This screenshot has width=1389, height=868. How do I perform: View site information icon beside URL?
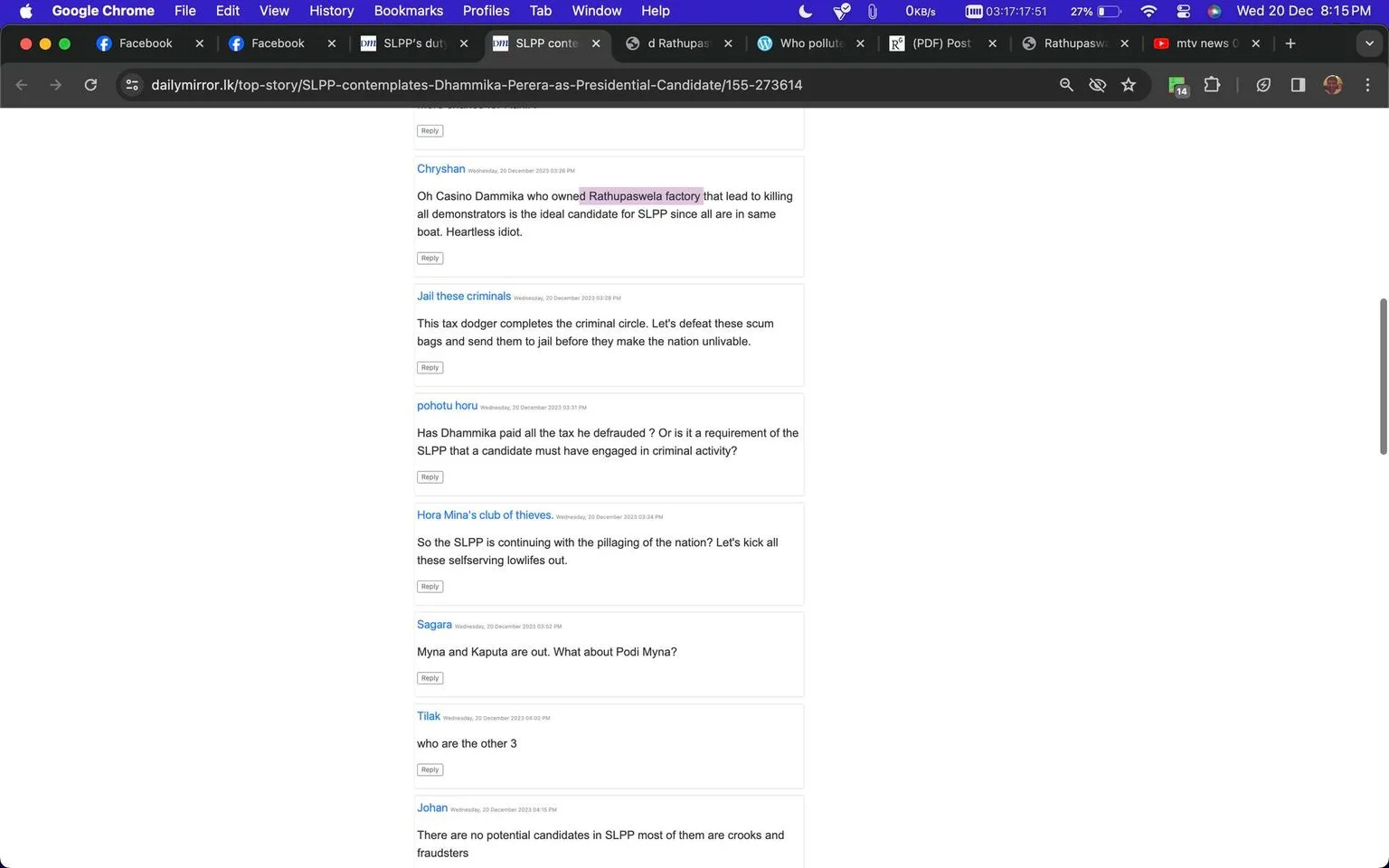click(132, 85)
